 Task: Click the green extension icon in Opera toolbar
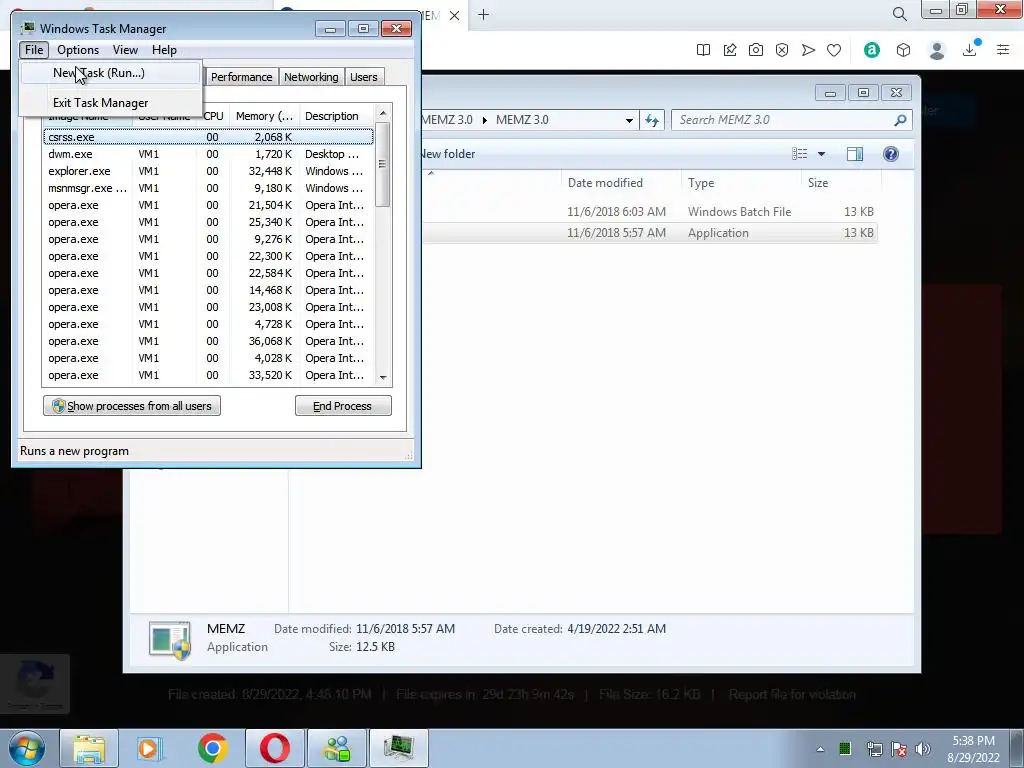pos(872,50)
